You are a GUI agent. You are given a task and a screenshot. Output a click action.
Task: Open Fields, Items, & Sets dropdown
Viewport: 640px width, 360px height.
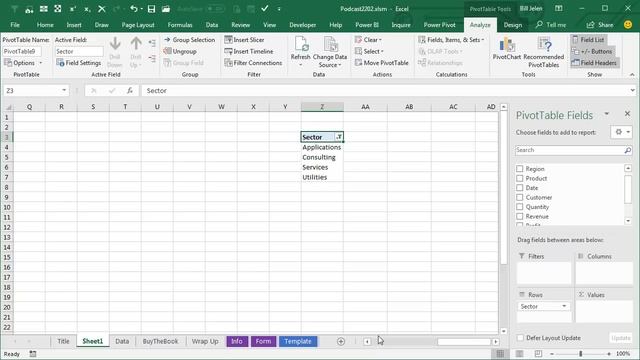[x=482, y=40]
